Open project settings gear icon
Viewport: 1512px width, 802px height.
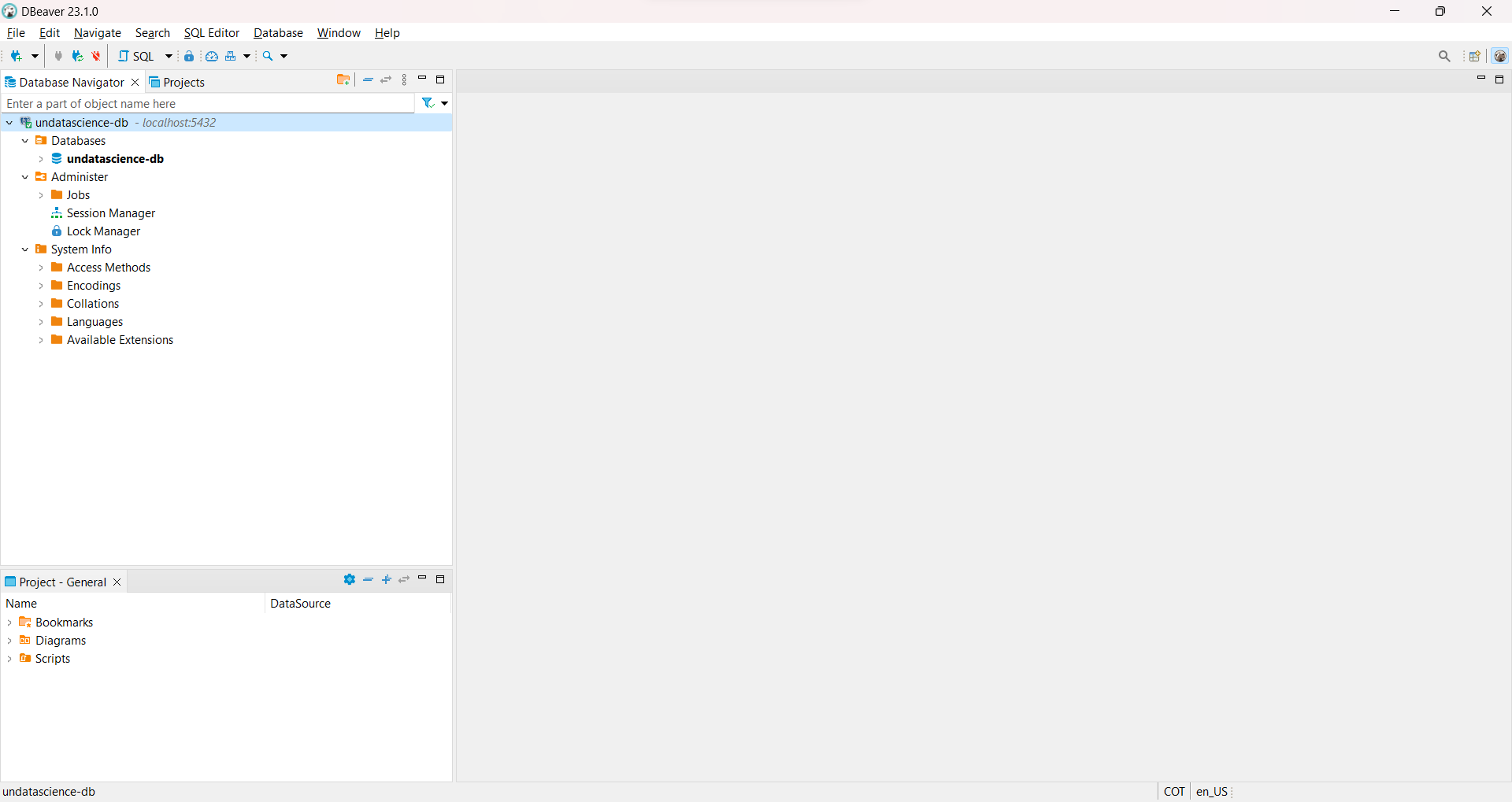click(350, 579)
